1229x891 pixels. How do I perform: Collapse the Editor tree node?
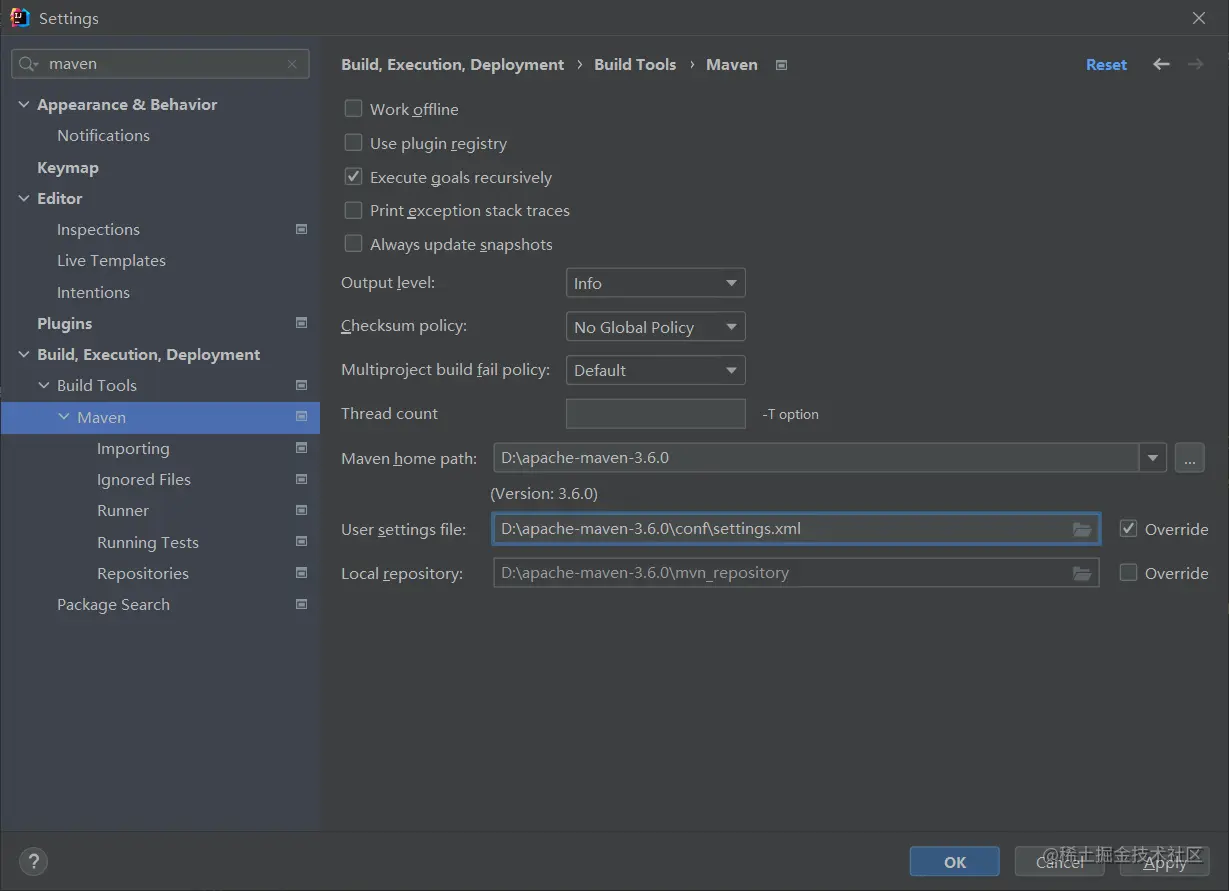[24, 198]
